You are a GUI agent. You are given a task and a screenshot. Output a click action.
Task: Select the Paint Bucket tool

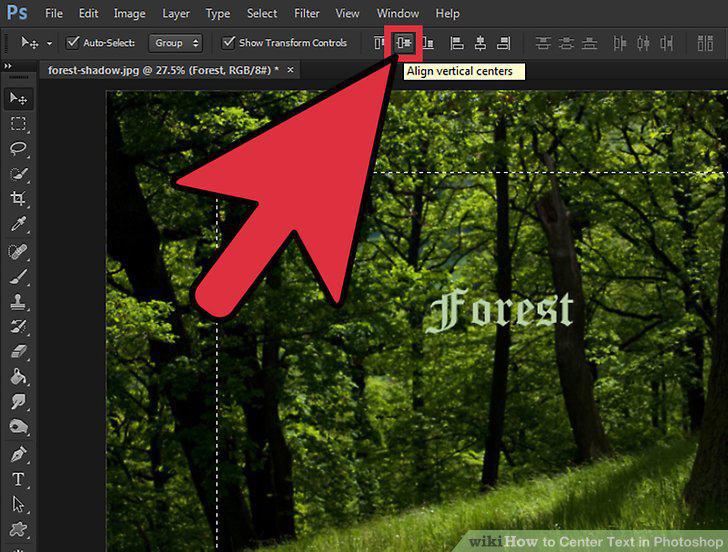(x=19, y=377)
